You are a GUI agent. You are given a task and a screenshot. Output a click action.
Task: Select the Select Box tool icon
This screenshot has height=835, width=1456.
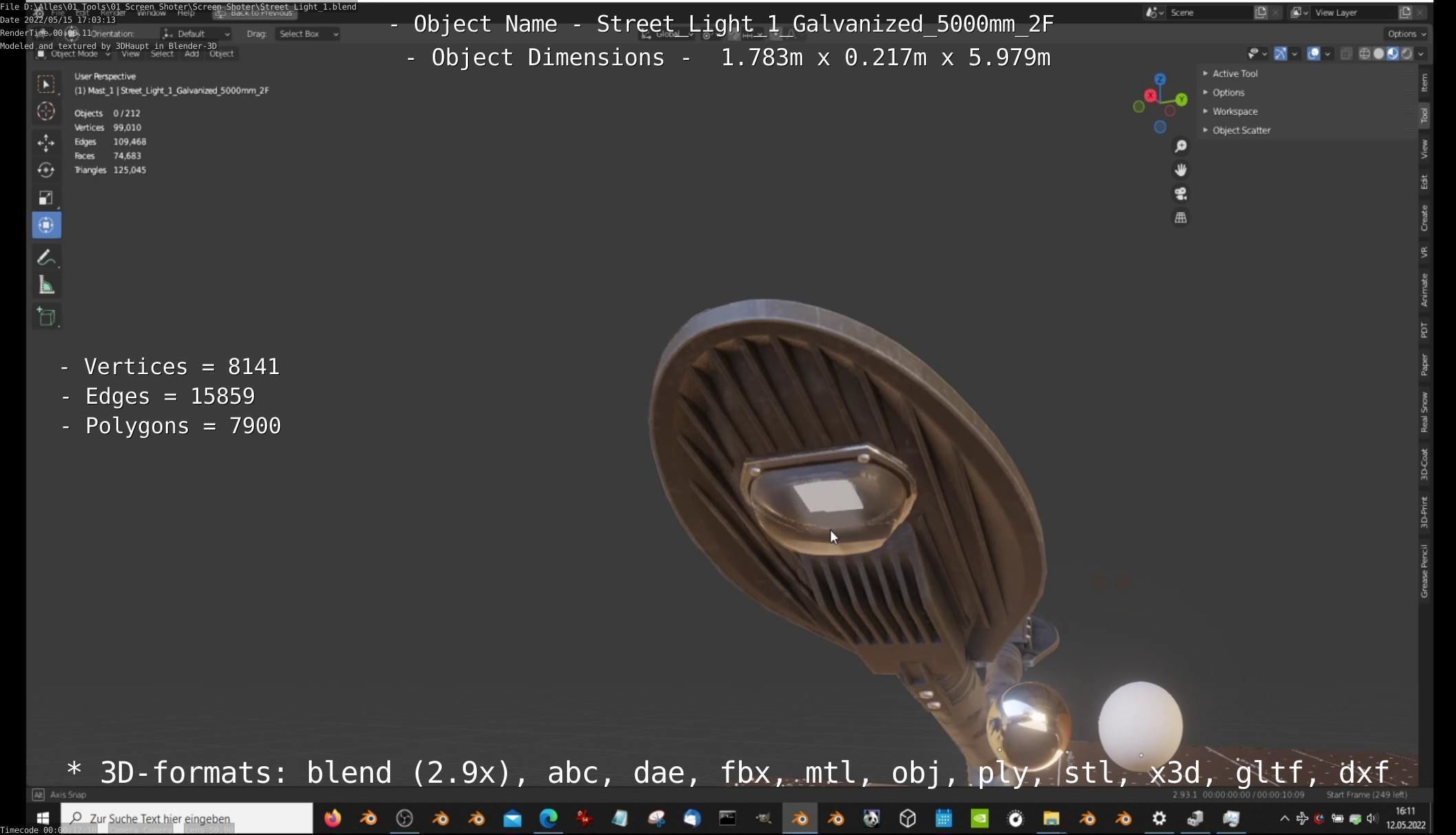(x=46, y=84)
